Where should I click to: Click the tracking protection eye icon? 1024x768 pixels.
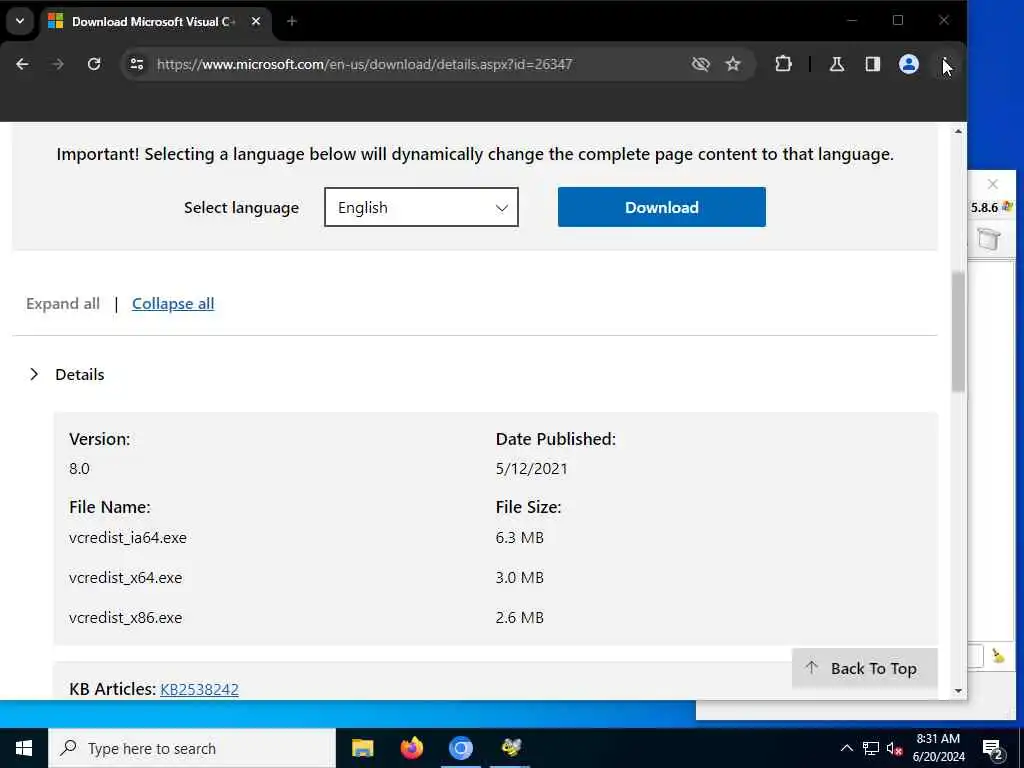(x=700, y=64)
